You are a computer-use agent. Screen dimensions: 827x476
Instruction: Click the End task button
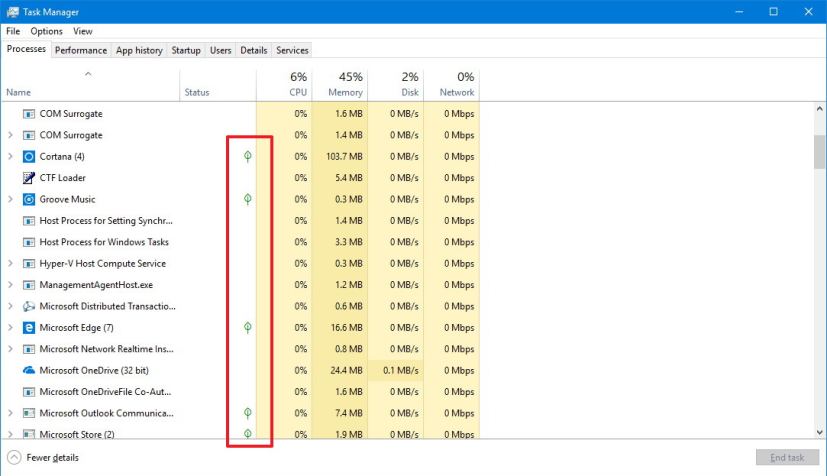pos(787,458)
